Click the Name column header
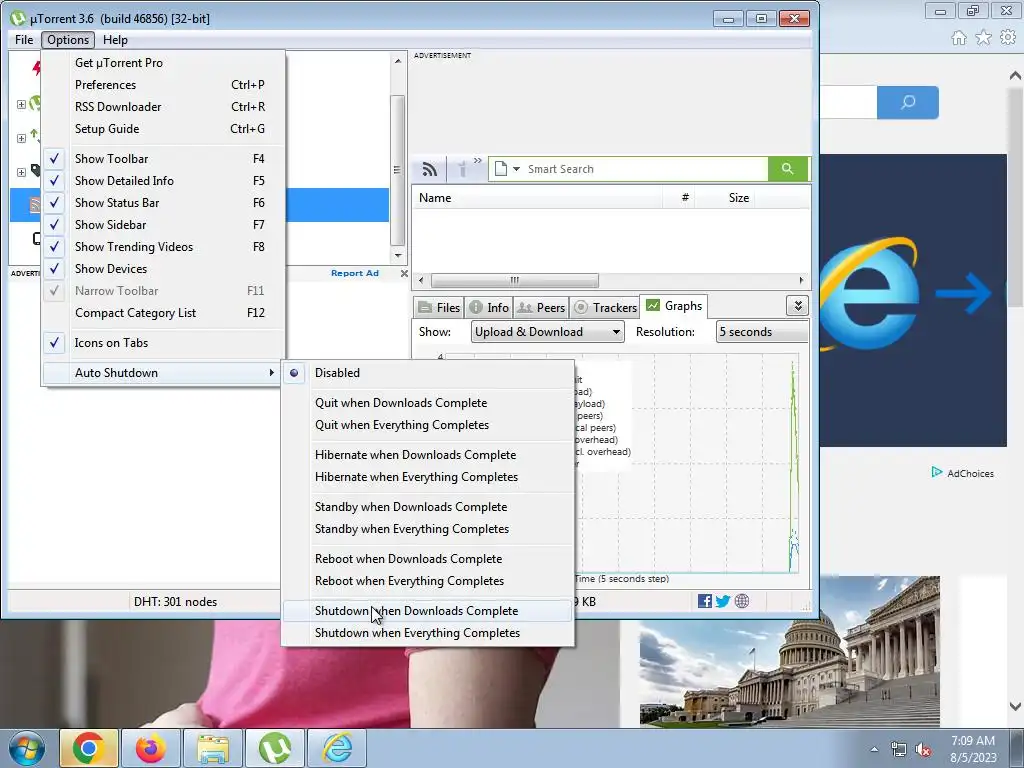1024x768 pixels. click(x=537, y=198)
